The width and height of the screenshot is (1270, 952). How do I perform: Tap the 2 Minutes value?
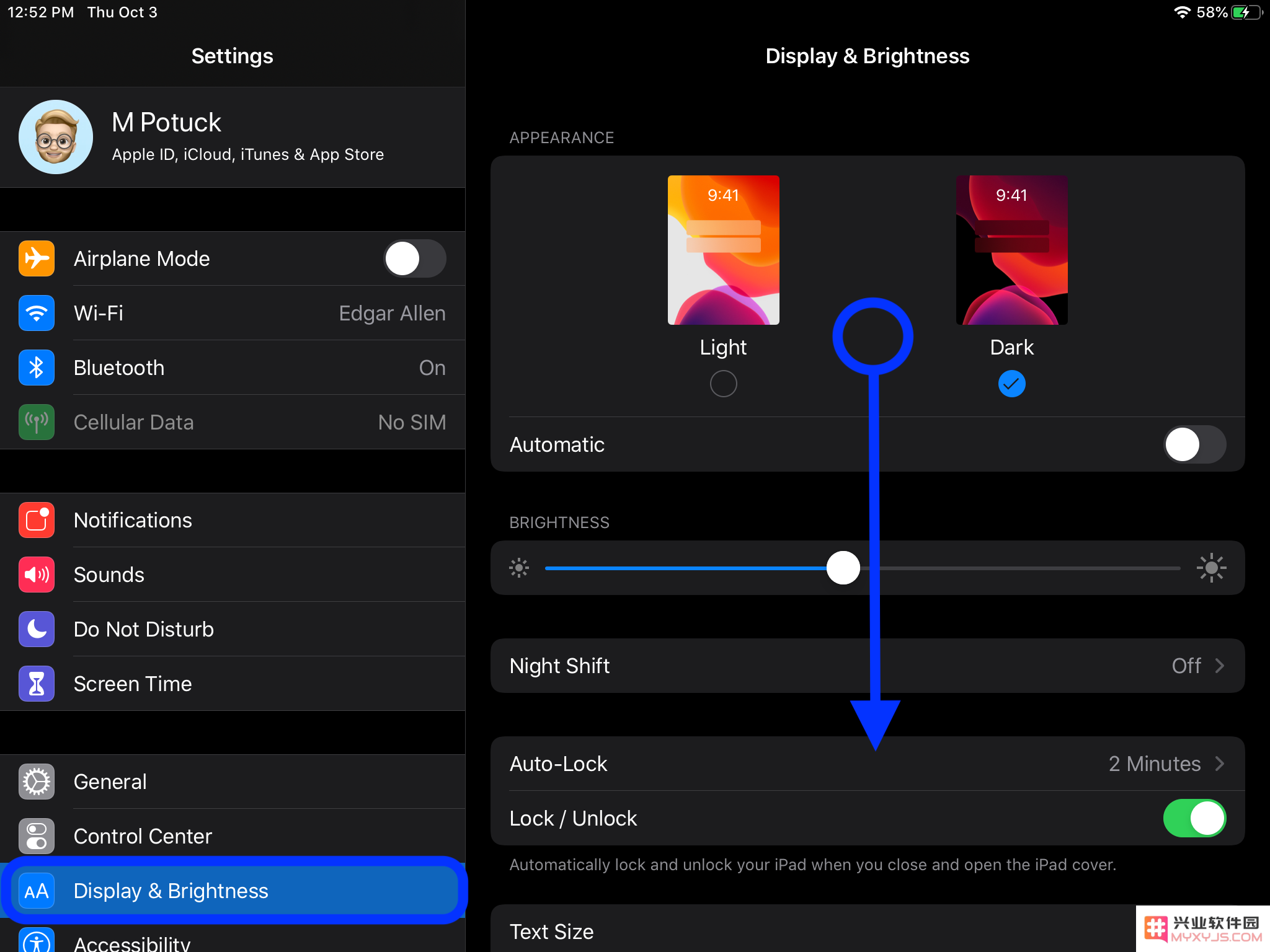point(1155,764)
